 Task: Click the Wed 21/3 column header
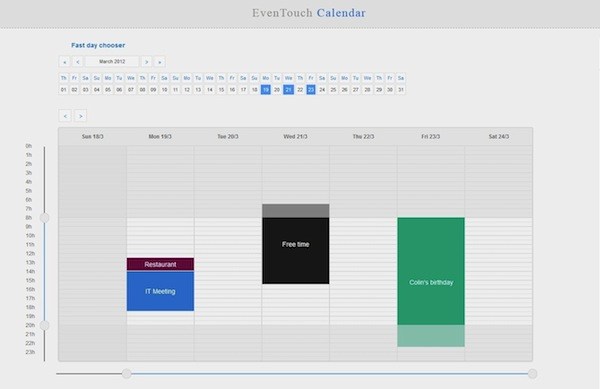295,137
